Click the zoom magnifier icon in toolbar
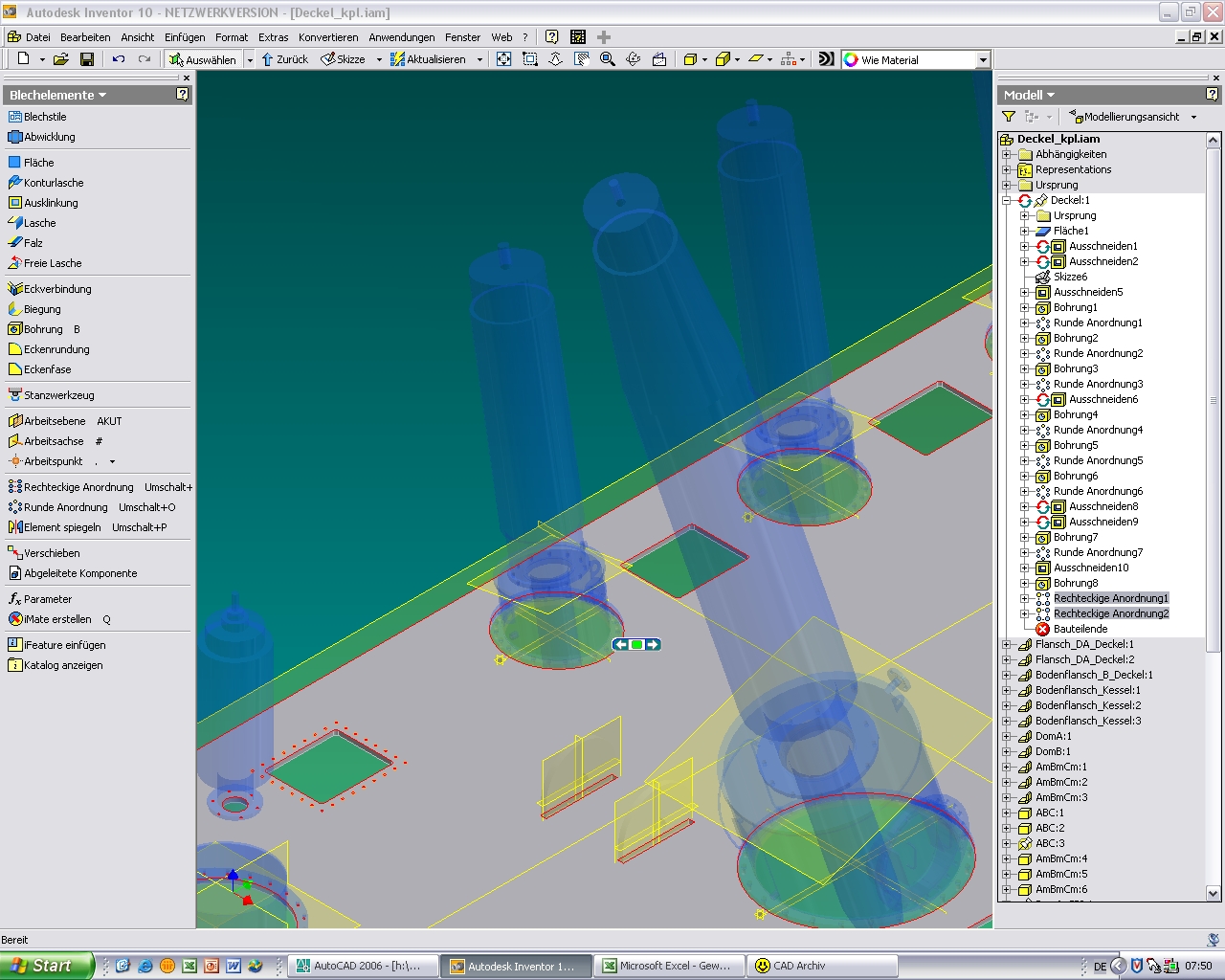 tap(607, 59)
